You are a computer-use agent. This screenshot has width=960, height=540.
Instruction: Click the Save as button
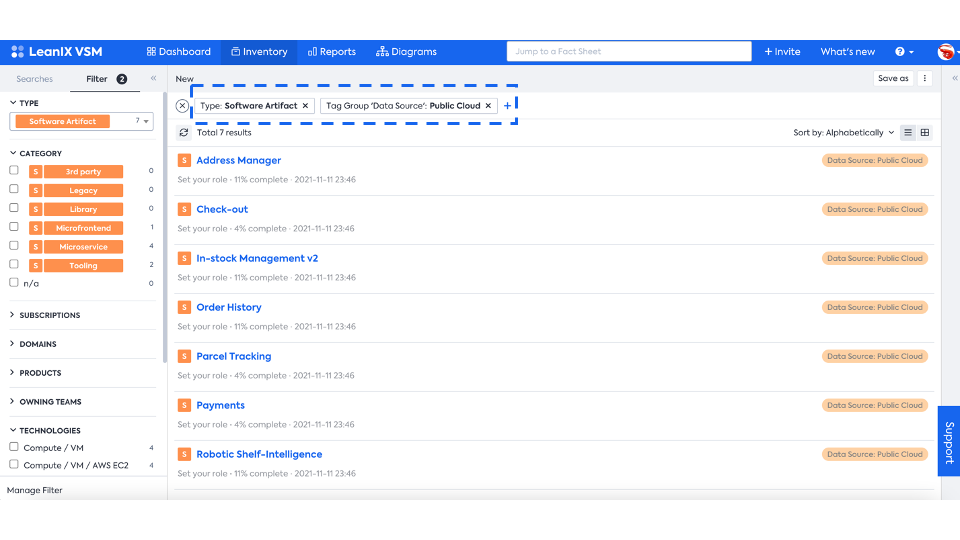click(x=893, y=78)
